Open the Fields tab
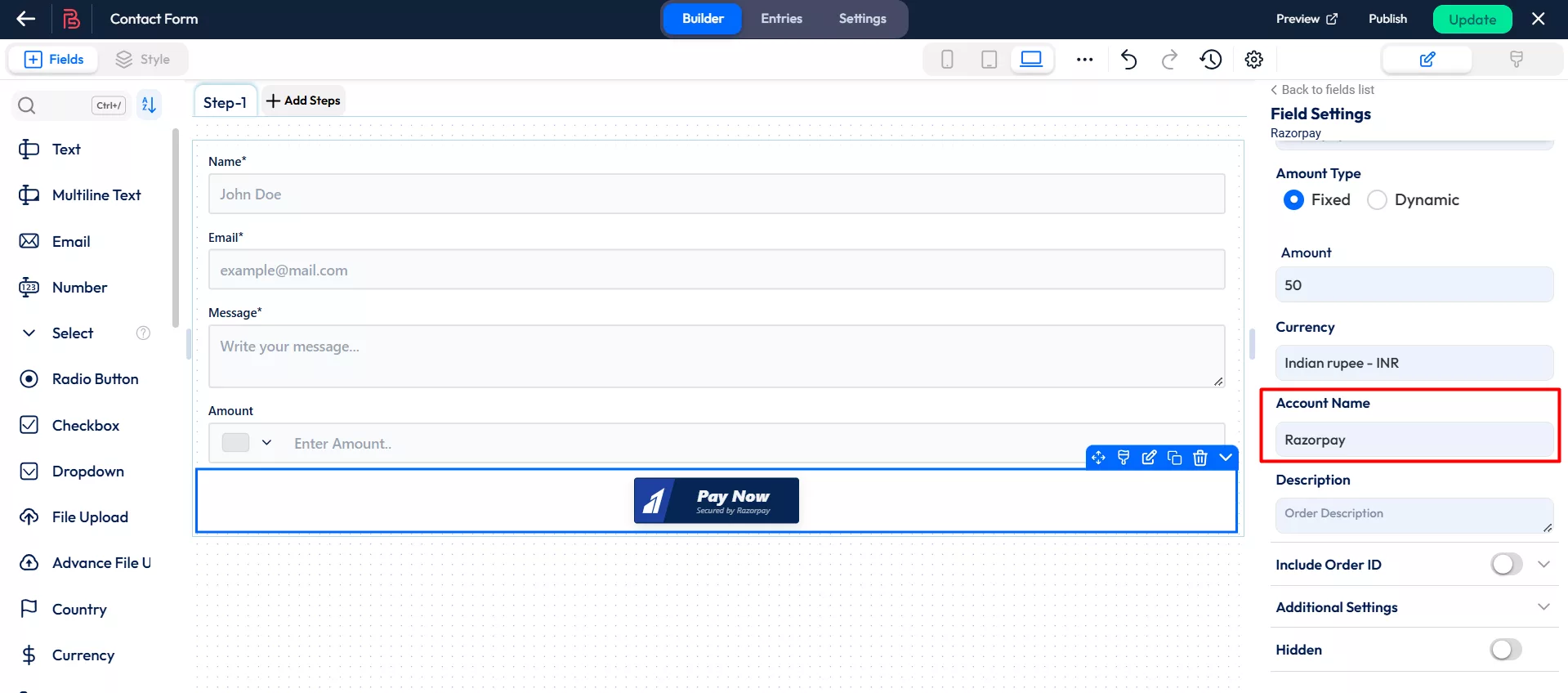 pyautogui.click(x=54, y=60)
